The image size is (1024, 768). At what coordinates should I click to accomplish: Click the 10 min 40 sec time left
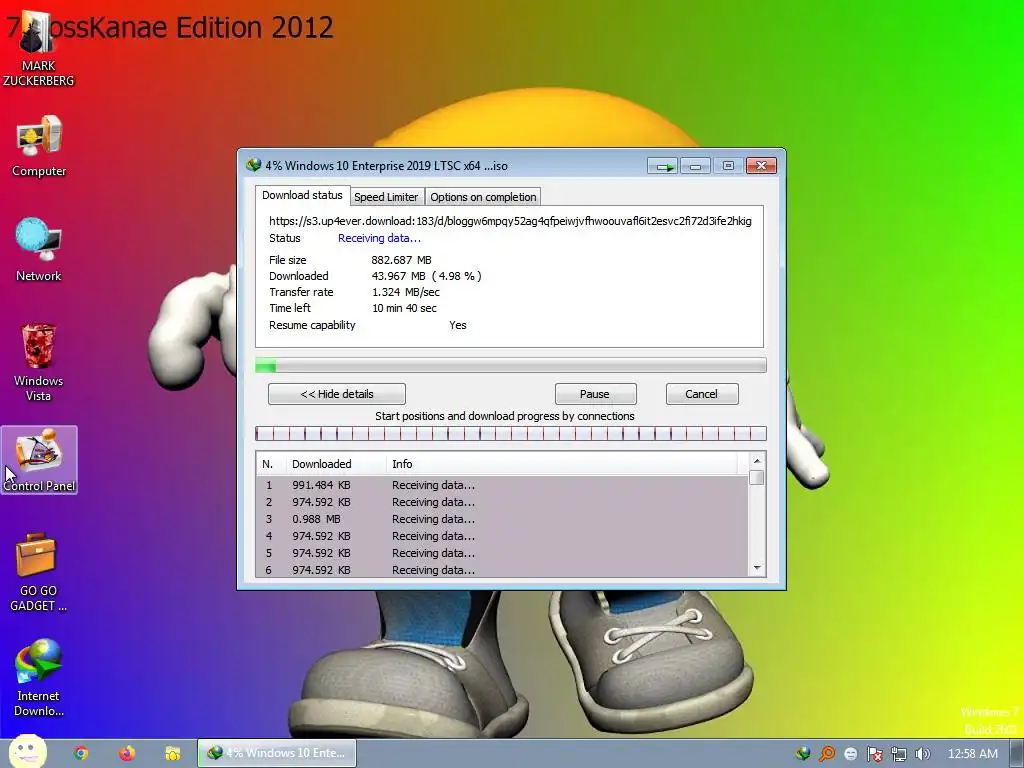point(404,308)
